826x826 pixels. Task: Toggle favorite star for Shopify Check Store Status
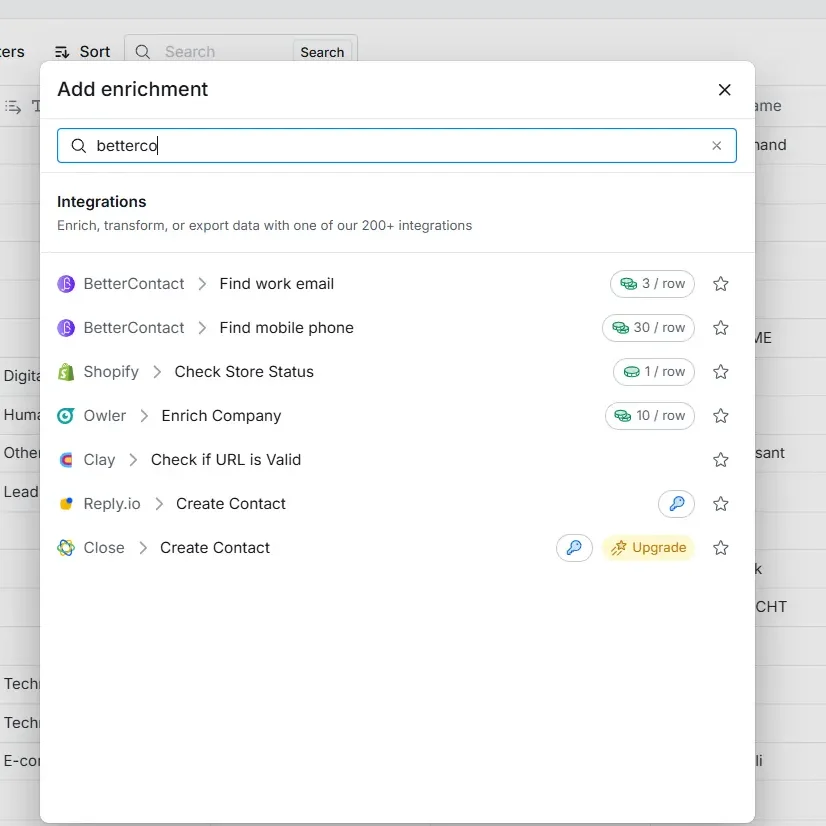pyautogui.click(x=720, y=372)
